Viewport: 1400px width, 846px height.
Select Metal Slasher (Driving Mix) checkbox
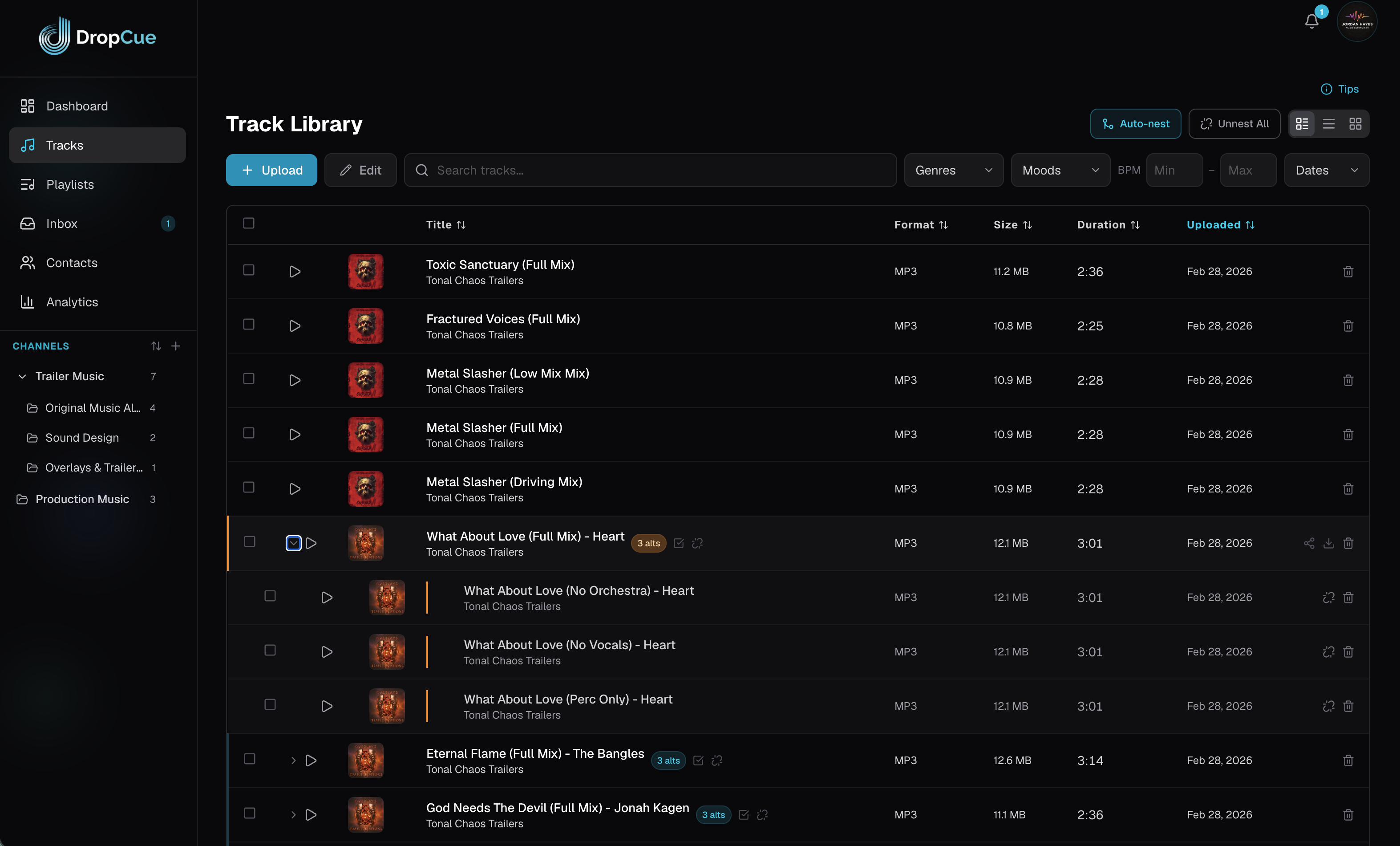click(249, 487)
